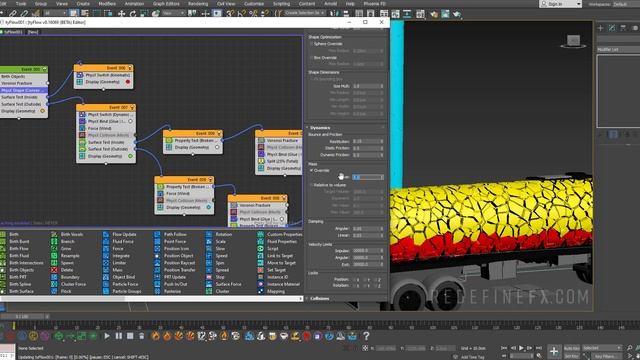Viewport: 640px width, 360px height.
Task: Open the Create Selection Set dropdown
Action: [305, 13]
